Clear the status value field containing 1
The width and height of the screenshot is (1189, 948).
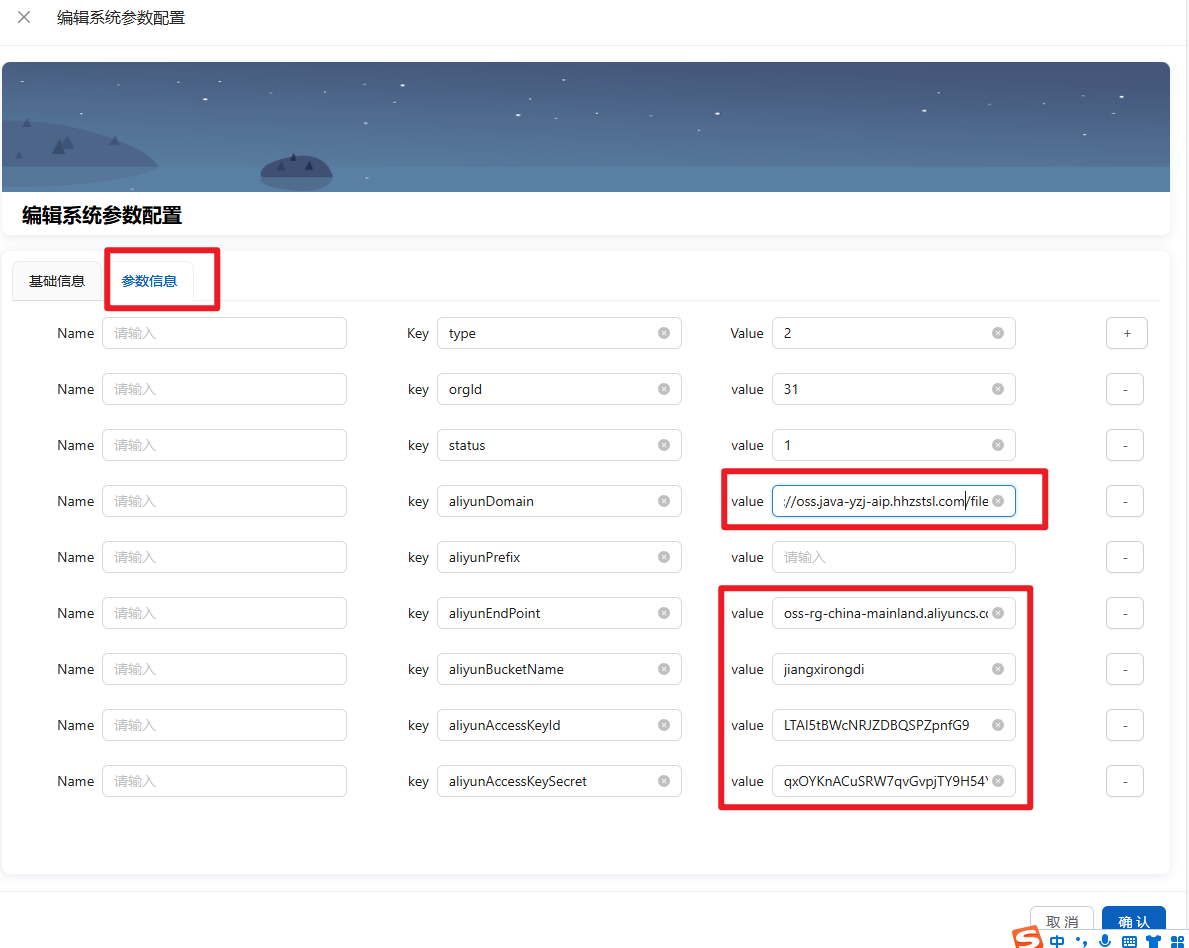[x=998, y=445]
